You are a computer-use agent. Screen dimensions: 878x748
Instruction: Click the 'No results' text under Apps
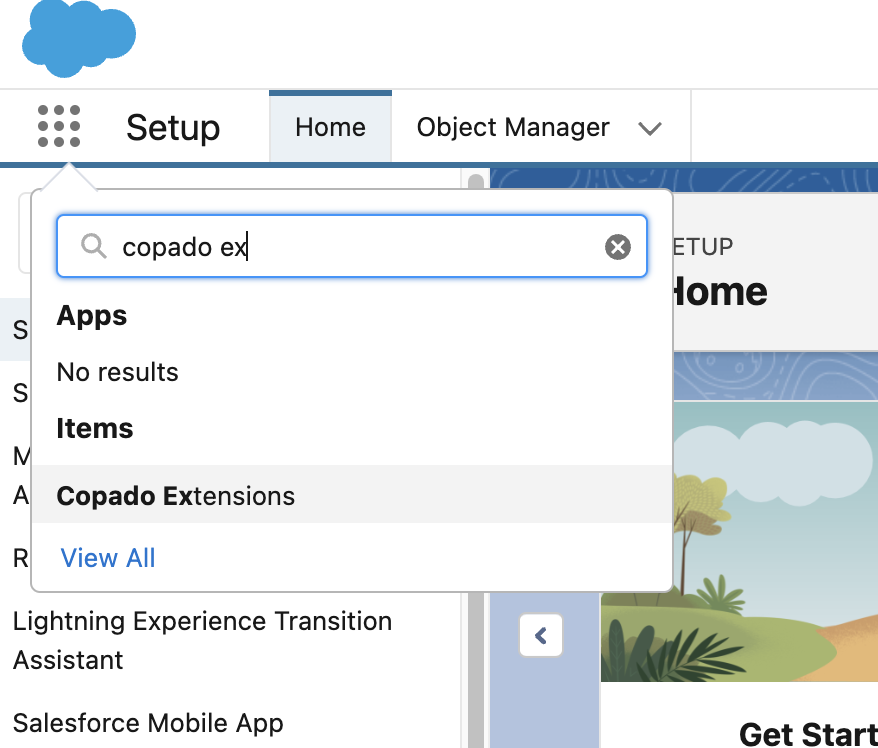118,372
